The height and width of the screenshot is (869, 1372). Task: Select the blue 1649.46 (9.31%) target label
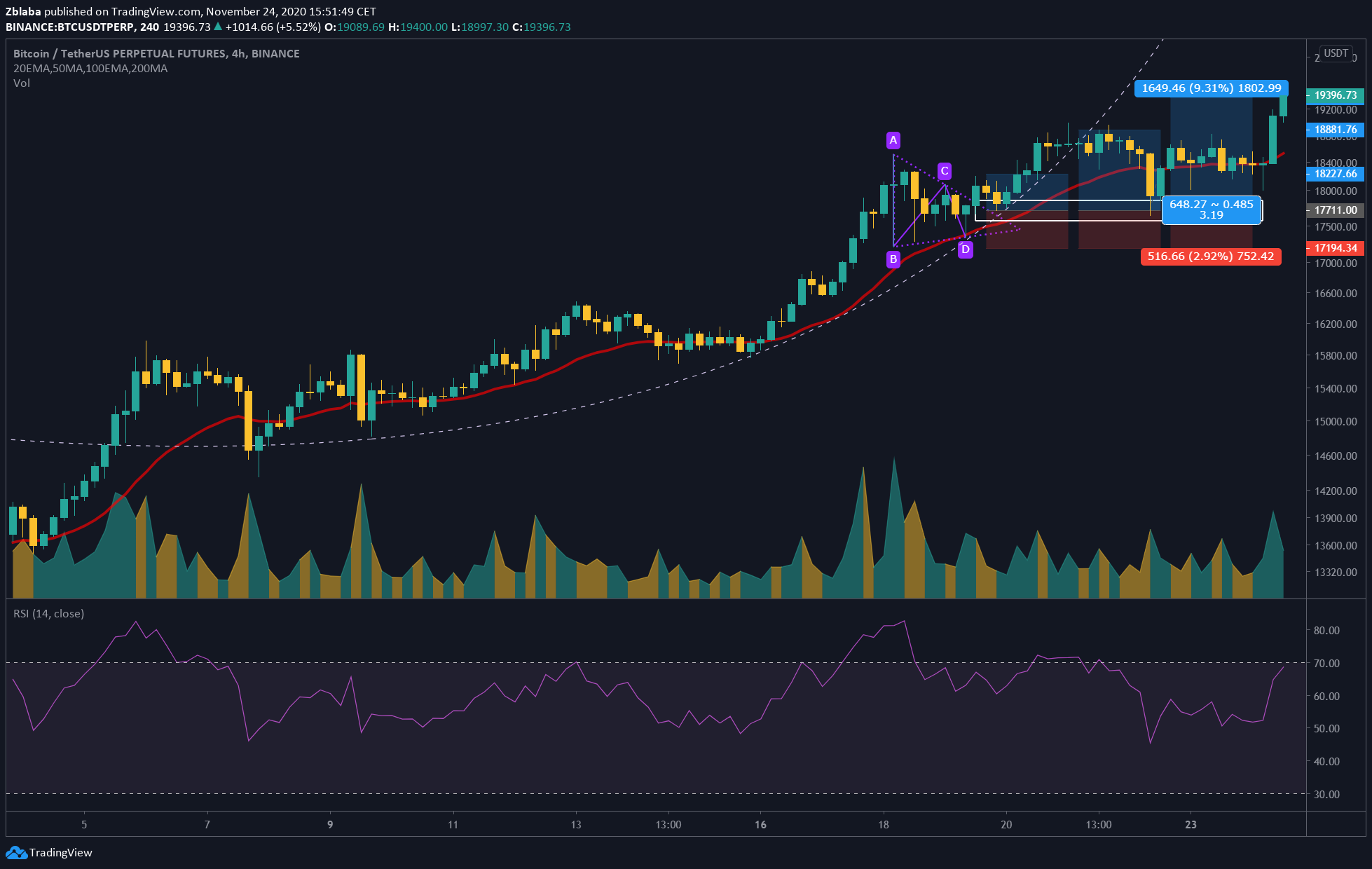click(1212, 88)
